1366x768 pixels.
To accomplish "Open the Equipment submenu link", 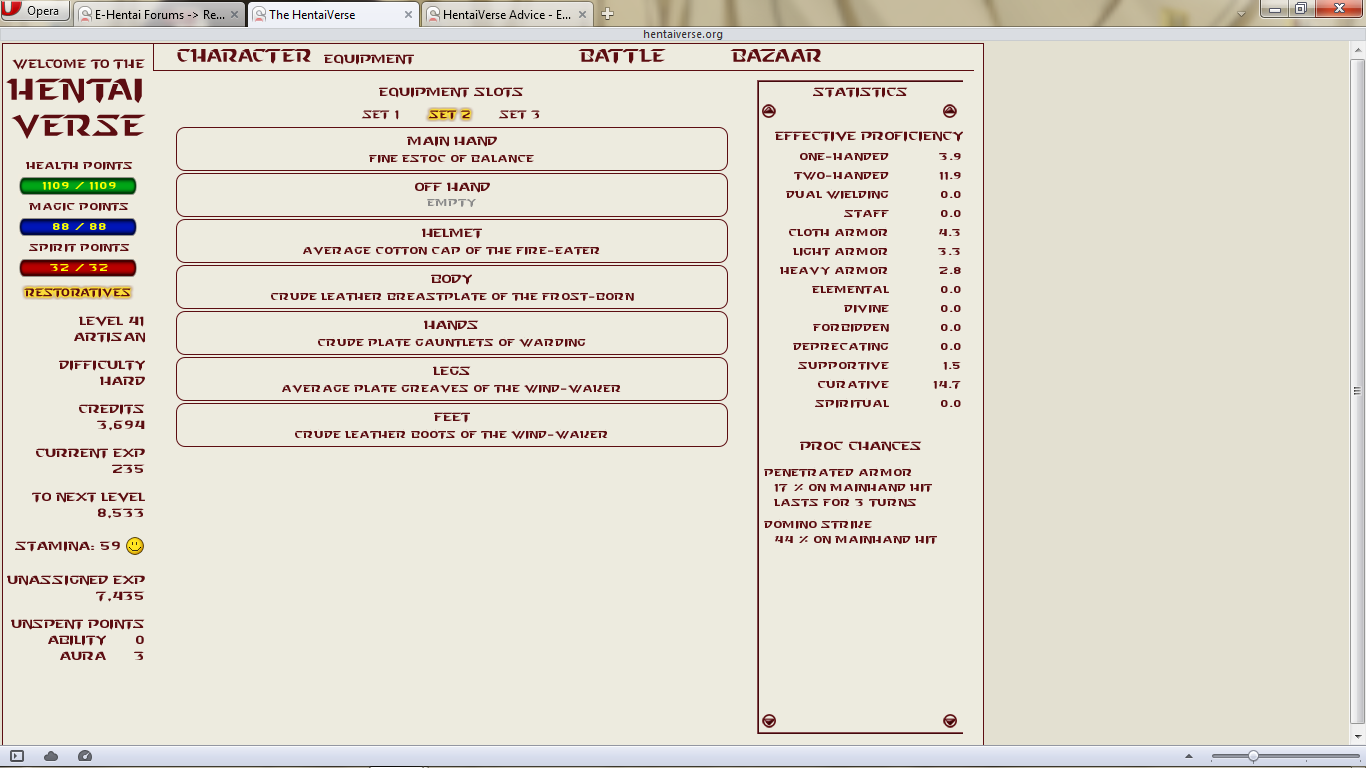I will [368, 59].
